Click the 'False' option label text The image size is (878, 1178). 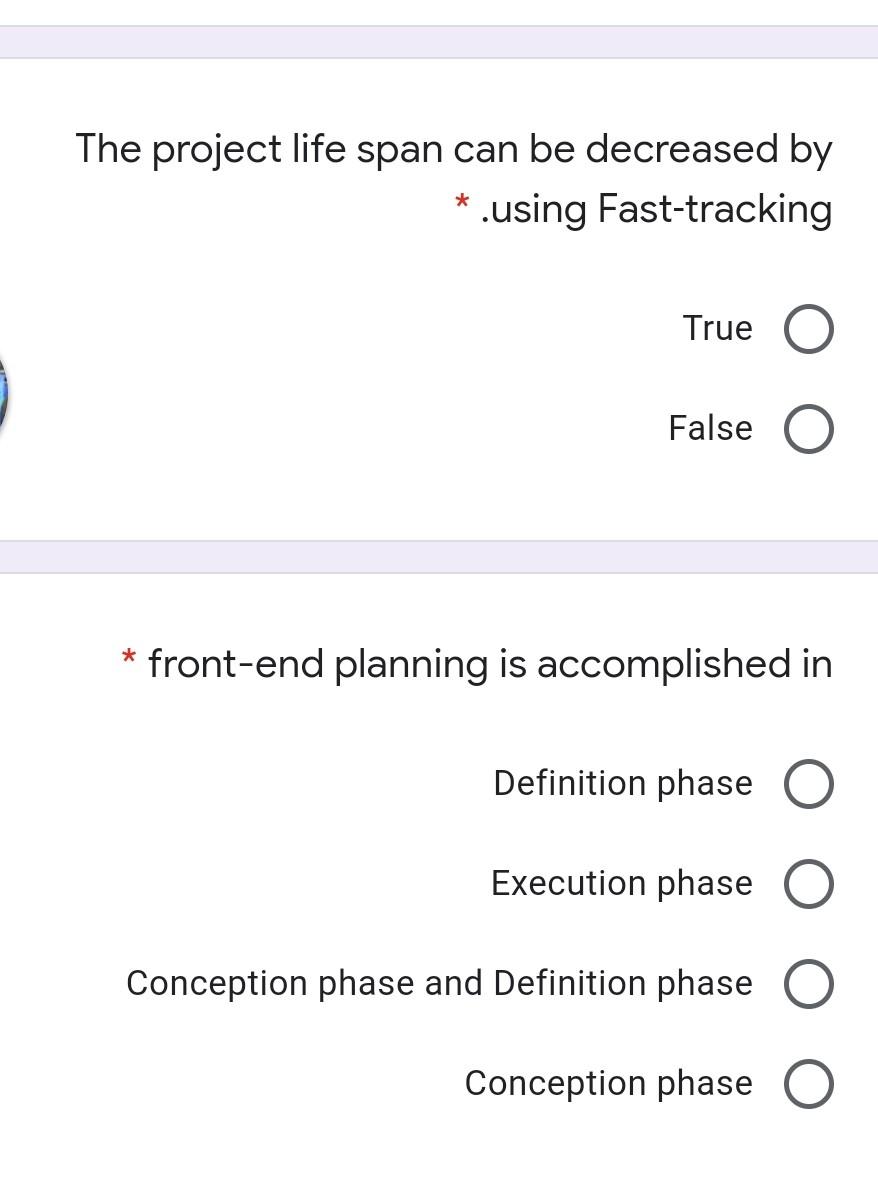tap(710, 428)
